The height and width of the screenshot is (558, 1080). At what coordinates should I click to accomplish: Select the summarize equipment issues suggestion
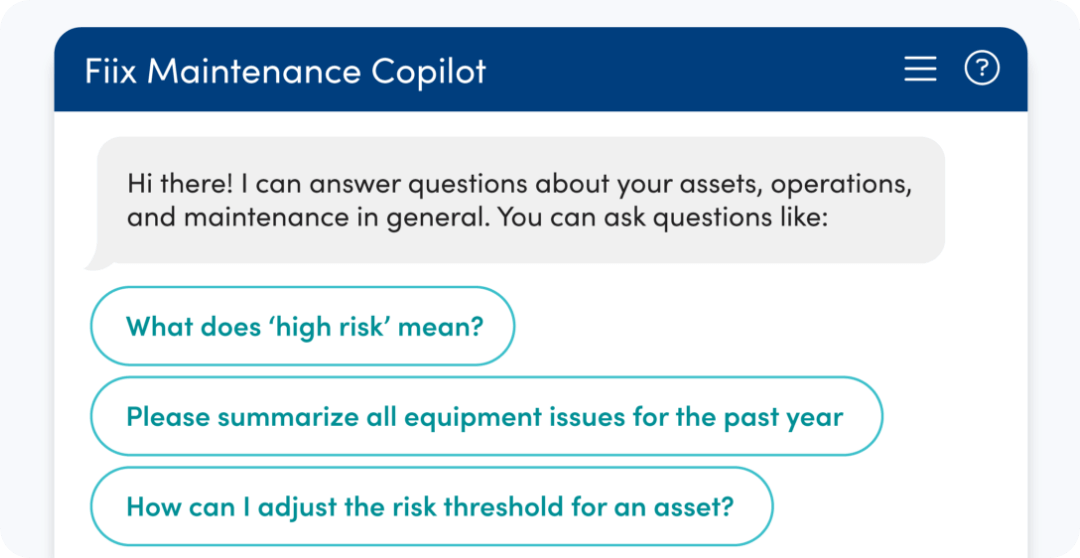[x=485, y=416]
